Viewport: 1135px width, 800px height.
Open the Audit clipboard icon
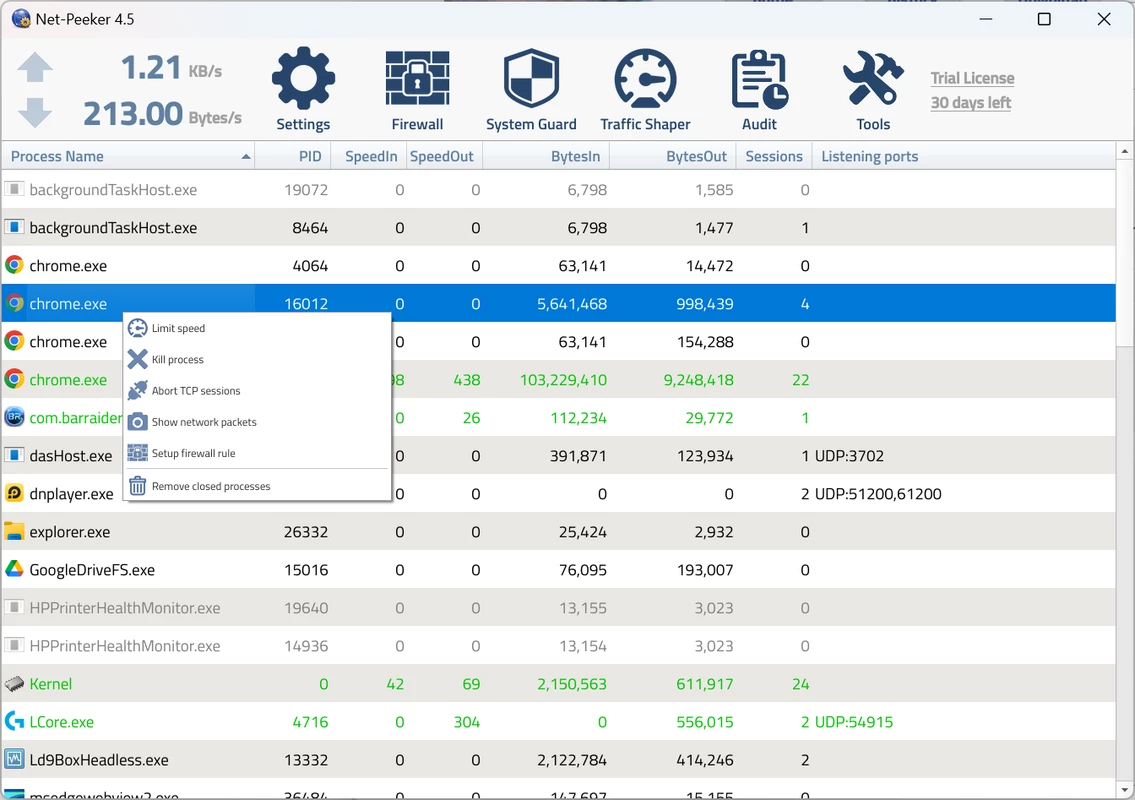(759, 79)
